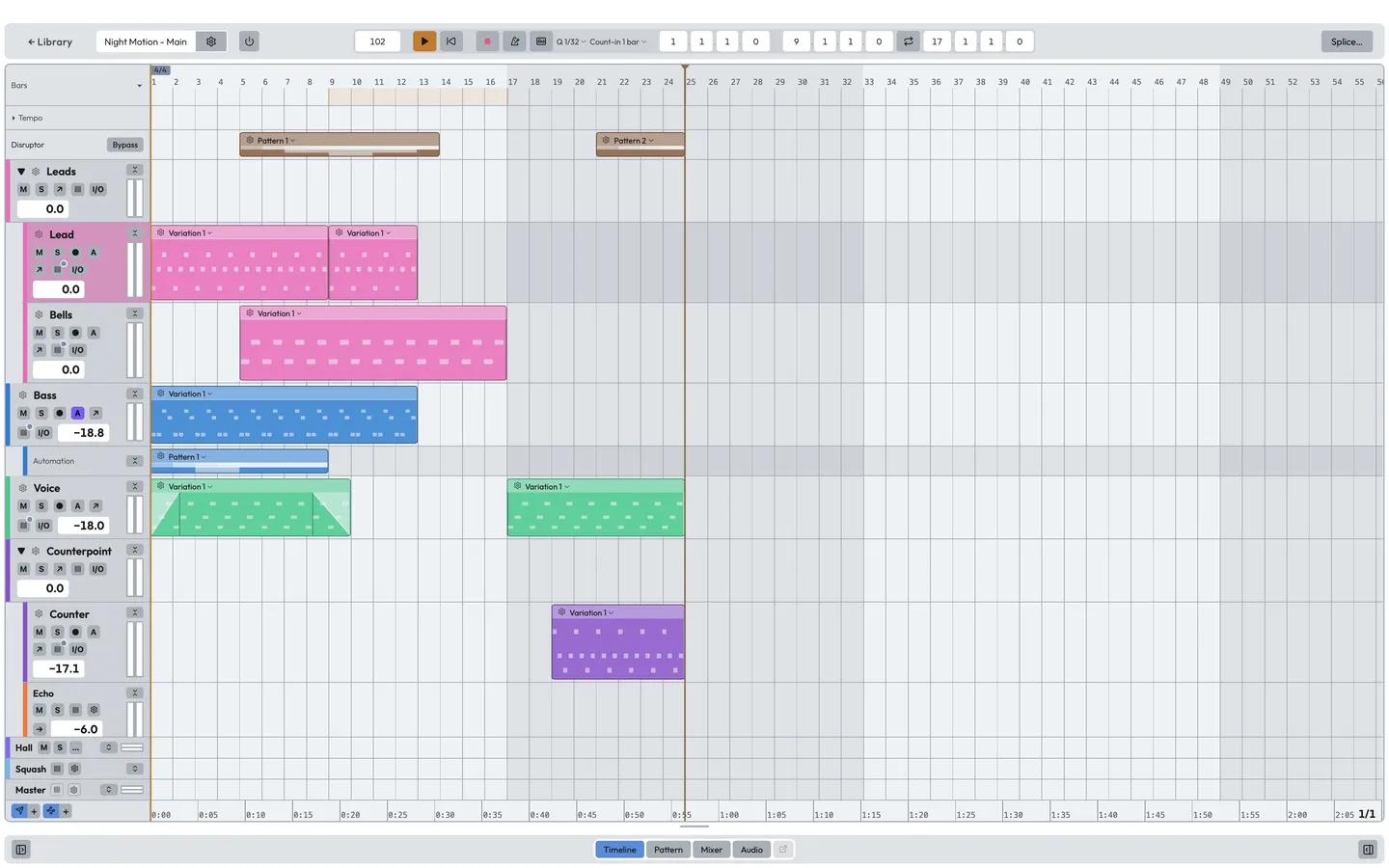The image size is (1389, 868).
Task: Click the power icon in top bar
Action: pos(249,41)
